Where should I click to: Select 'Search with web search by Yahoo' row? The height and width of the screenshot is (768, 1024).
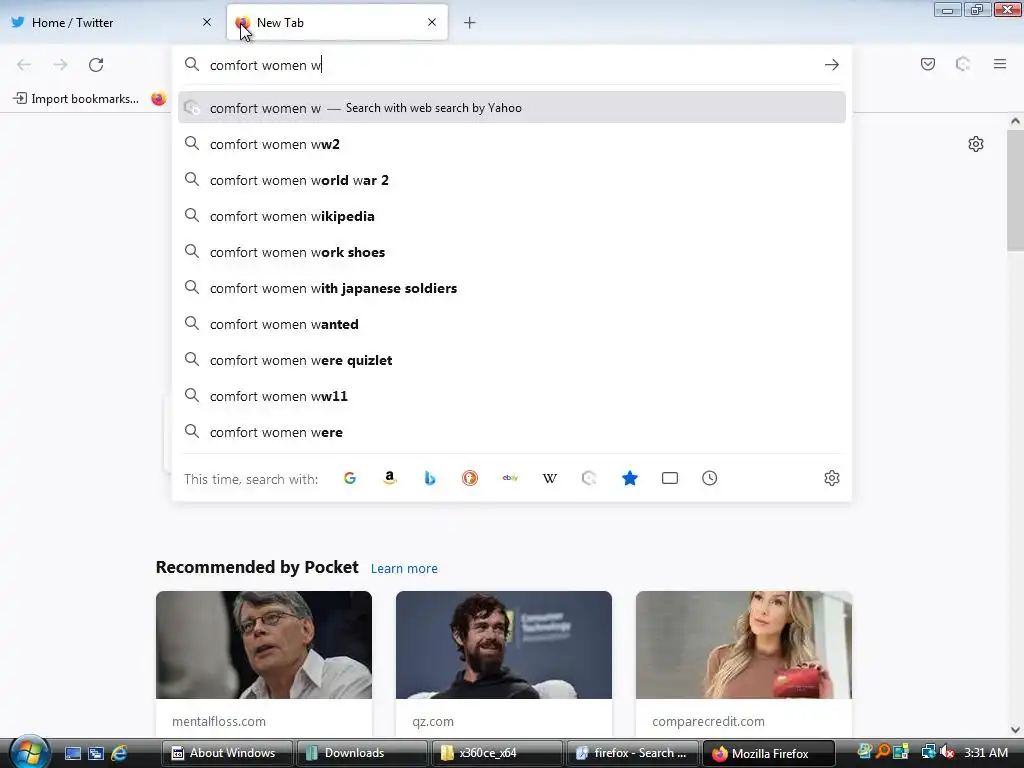[511, 108]
